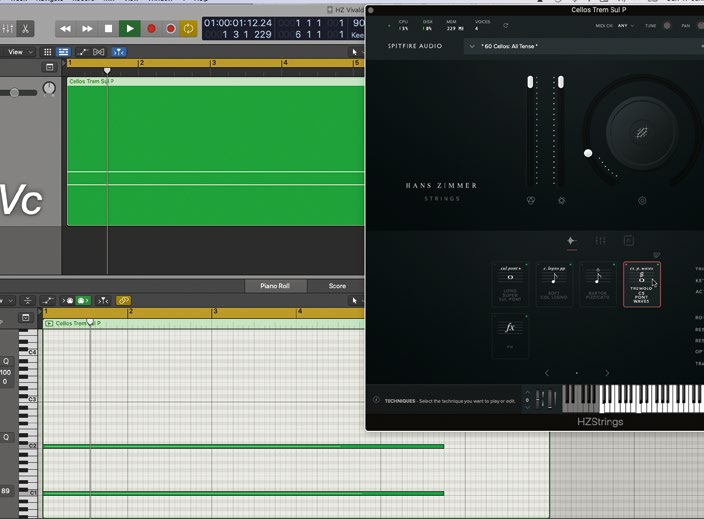This screenshot has height=519, width=704.
Task: Start playback with the green Play button
Action: [x=130, y=29]
